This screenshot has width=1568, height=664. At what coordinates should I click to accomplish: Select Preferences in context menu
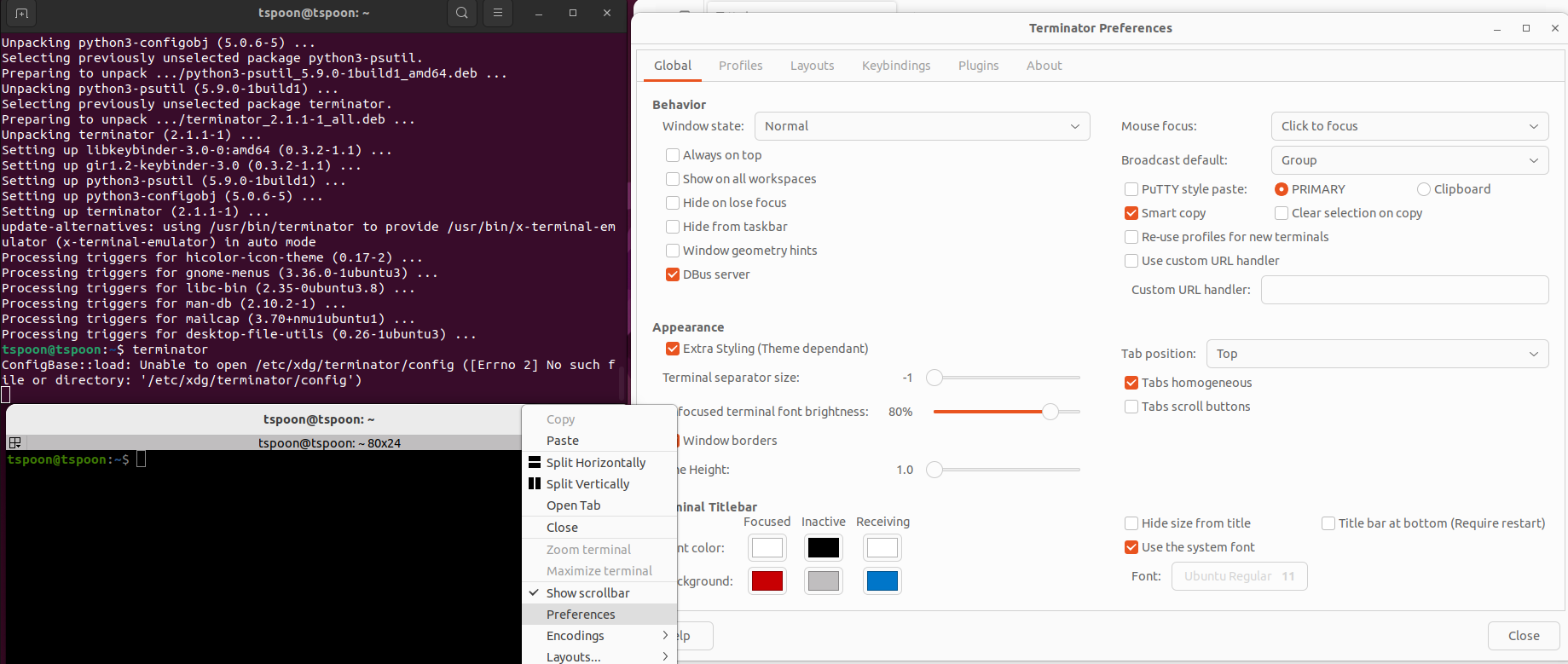599,615
